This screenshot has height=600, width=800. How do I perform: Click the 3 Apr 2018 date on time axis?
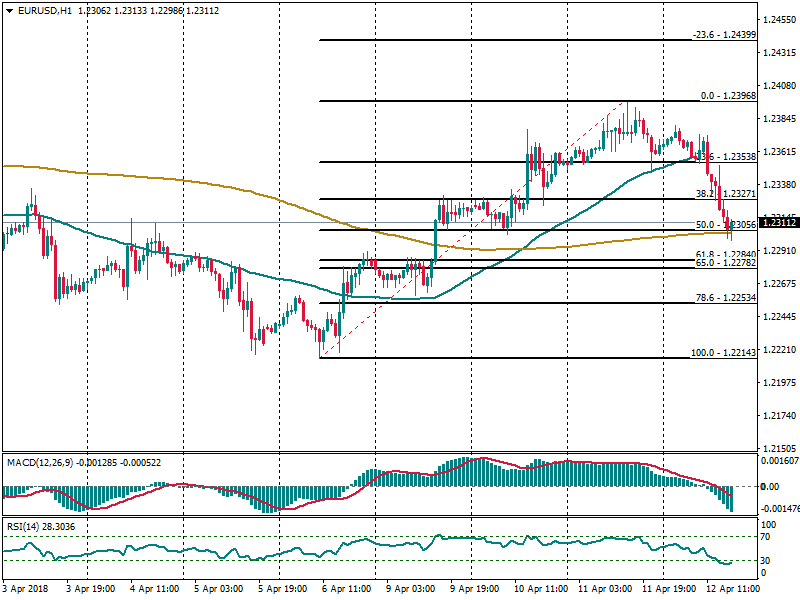tap(26, 591)
